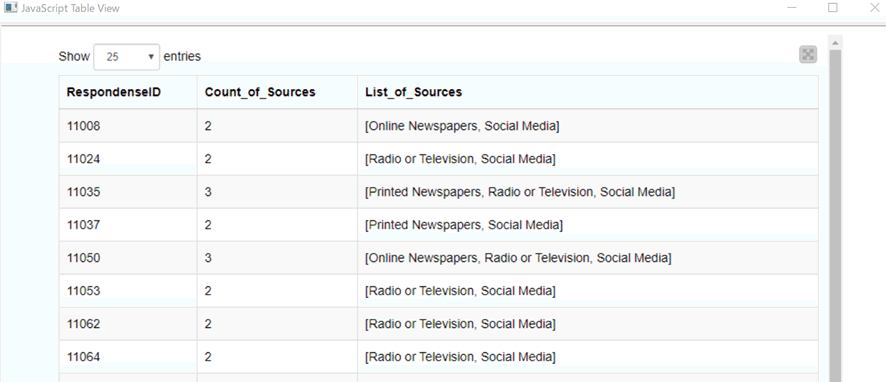
Task: Select cell with ID 11008
Action: (x=128, y=126)
